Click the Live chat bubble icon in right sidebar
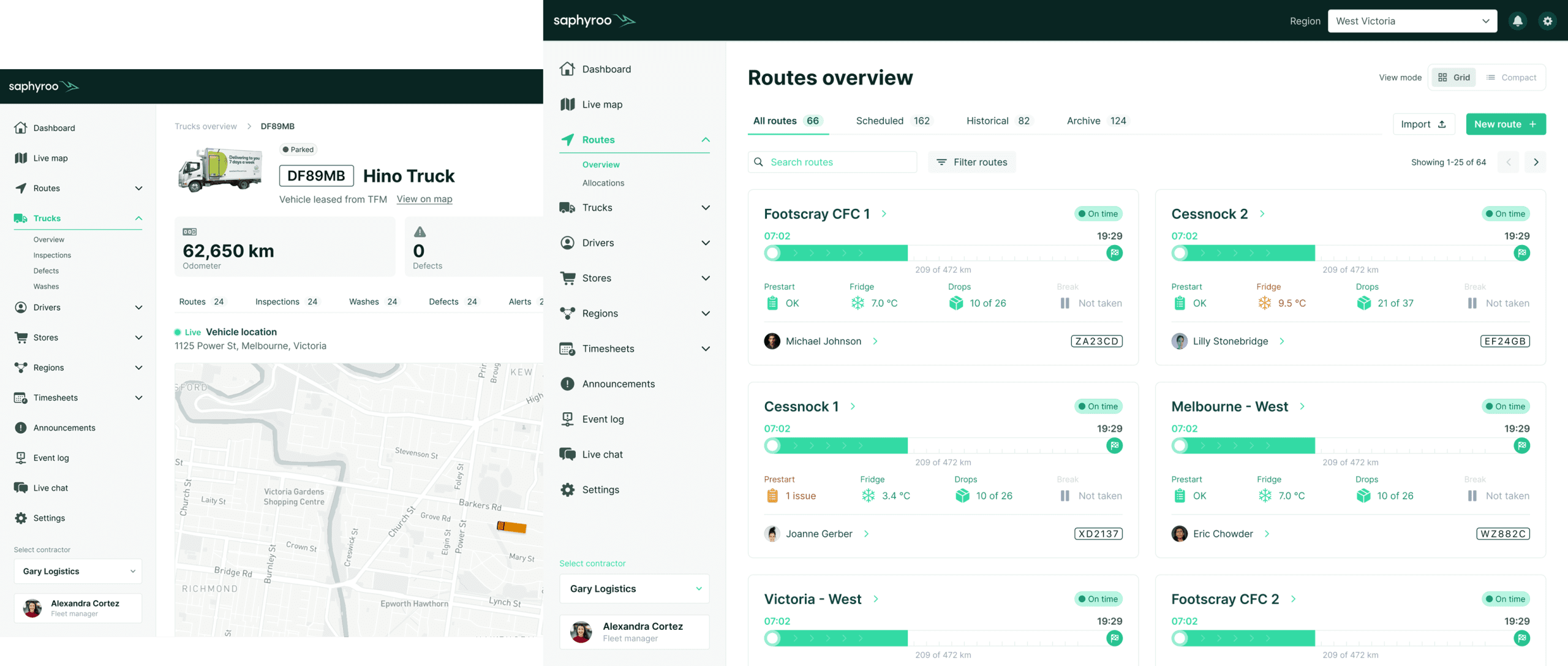 [x=567, y=455]
